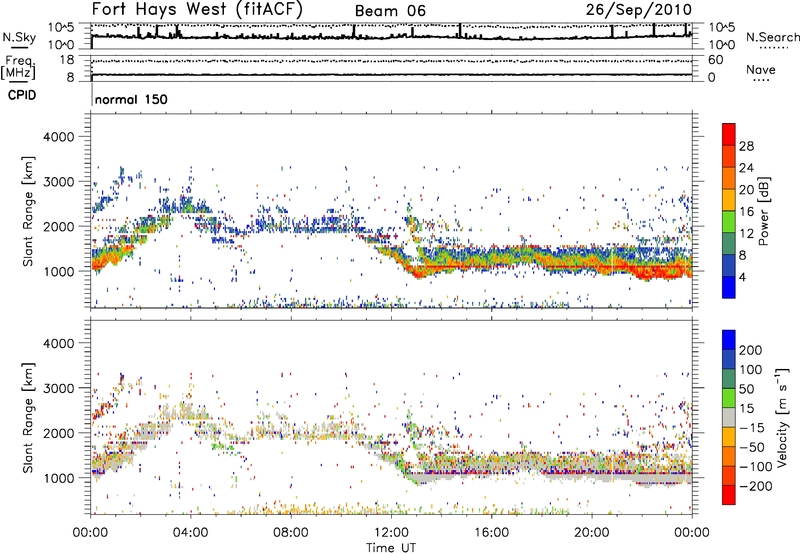Click the '08:00' time tick label
800x554 pixels.
coord(290,533)
